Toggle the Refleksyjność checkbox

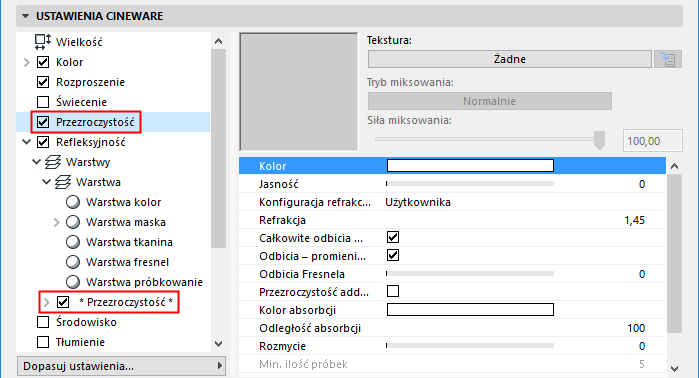(x=43, y=142)
